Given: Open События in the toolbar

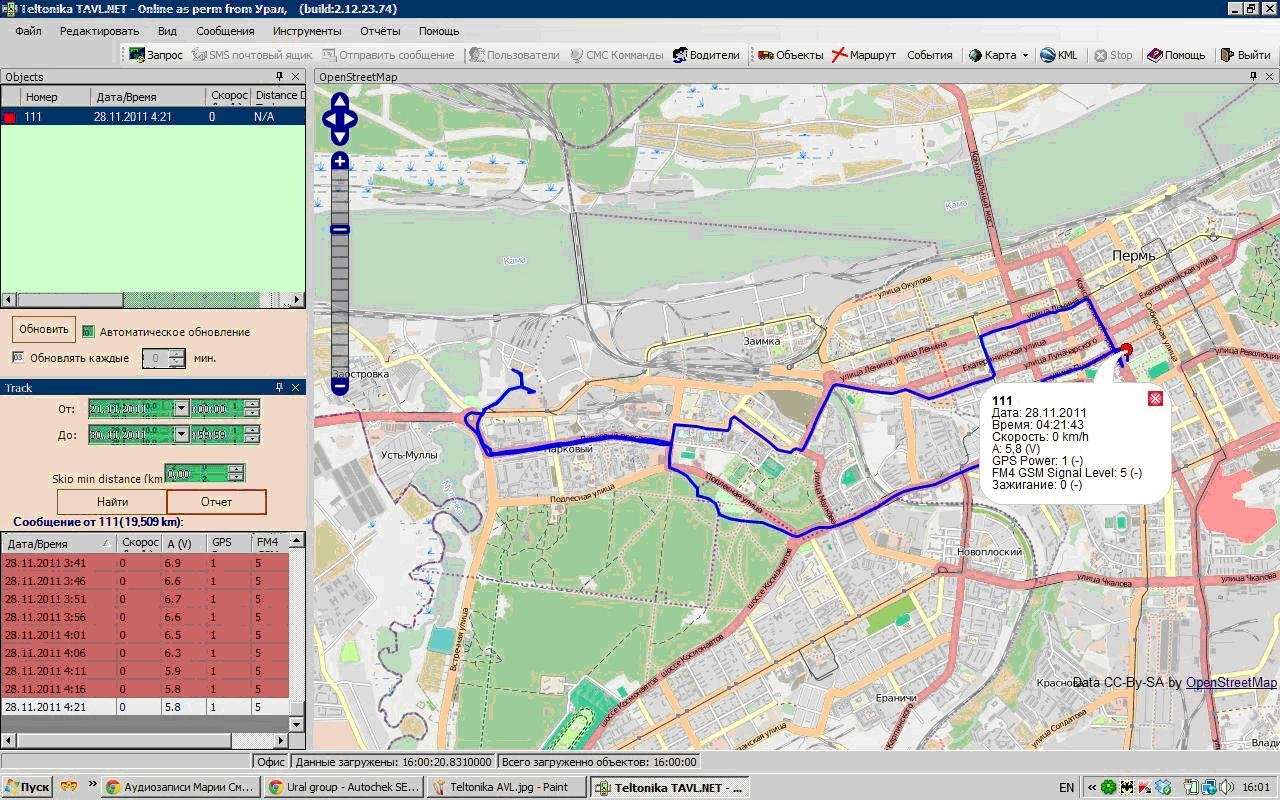Looking at the screenshot, I should 929,55.
